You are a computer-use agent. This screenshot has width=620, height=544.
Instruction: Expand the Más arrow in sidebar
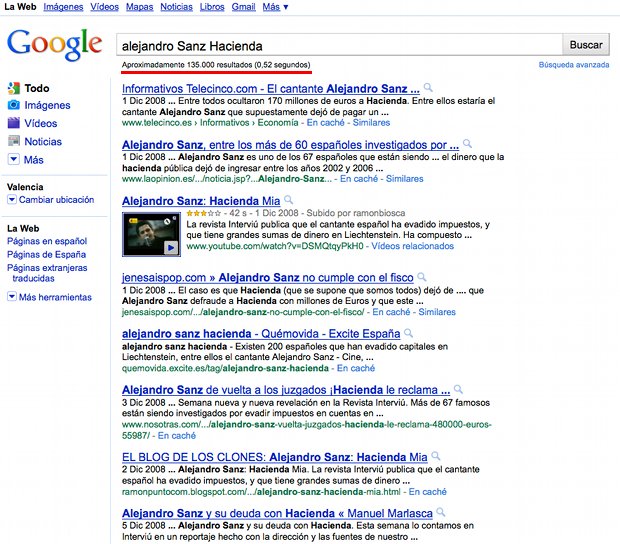click(x=13, y=159)
